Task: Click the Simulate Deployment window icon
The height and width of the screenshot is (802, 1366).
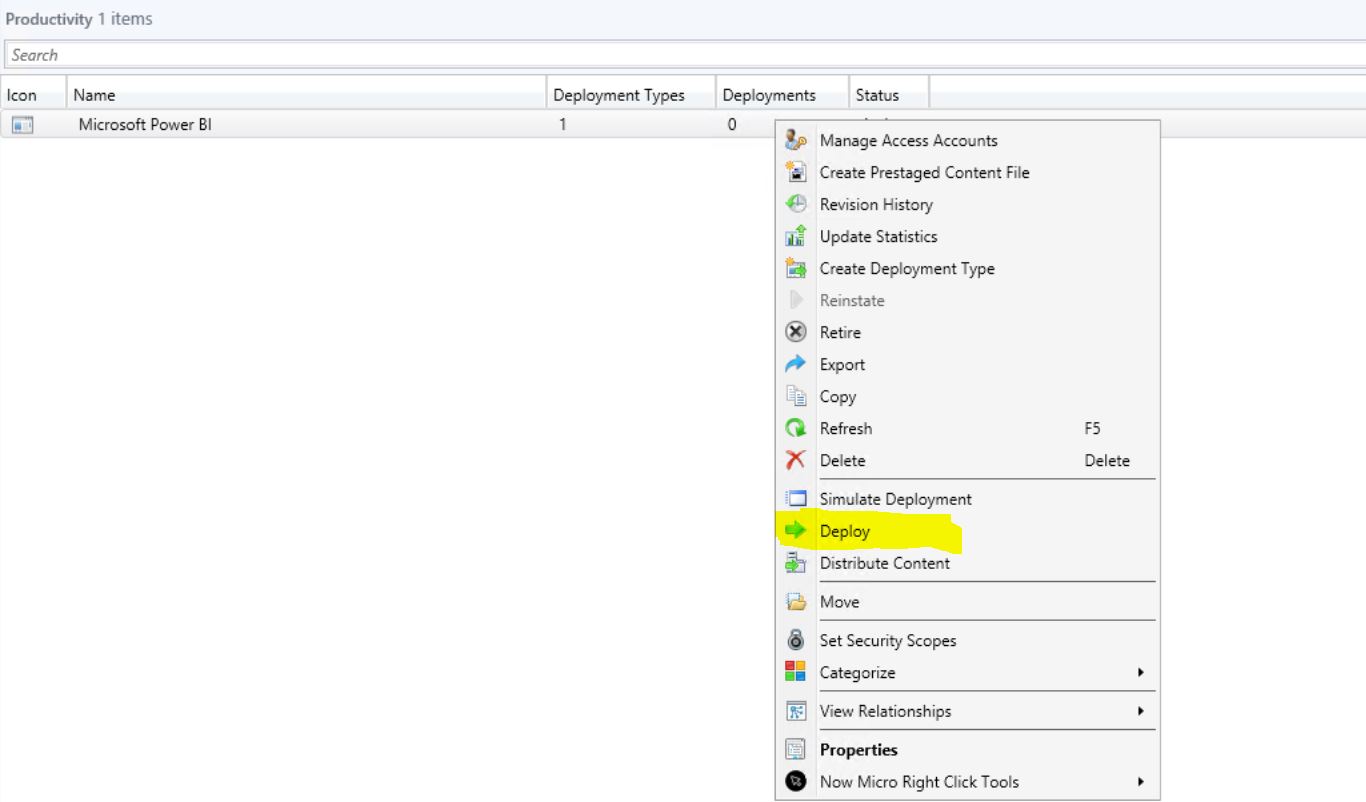Action: pyautogui.click(x=796, y=499)
